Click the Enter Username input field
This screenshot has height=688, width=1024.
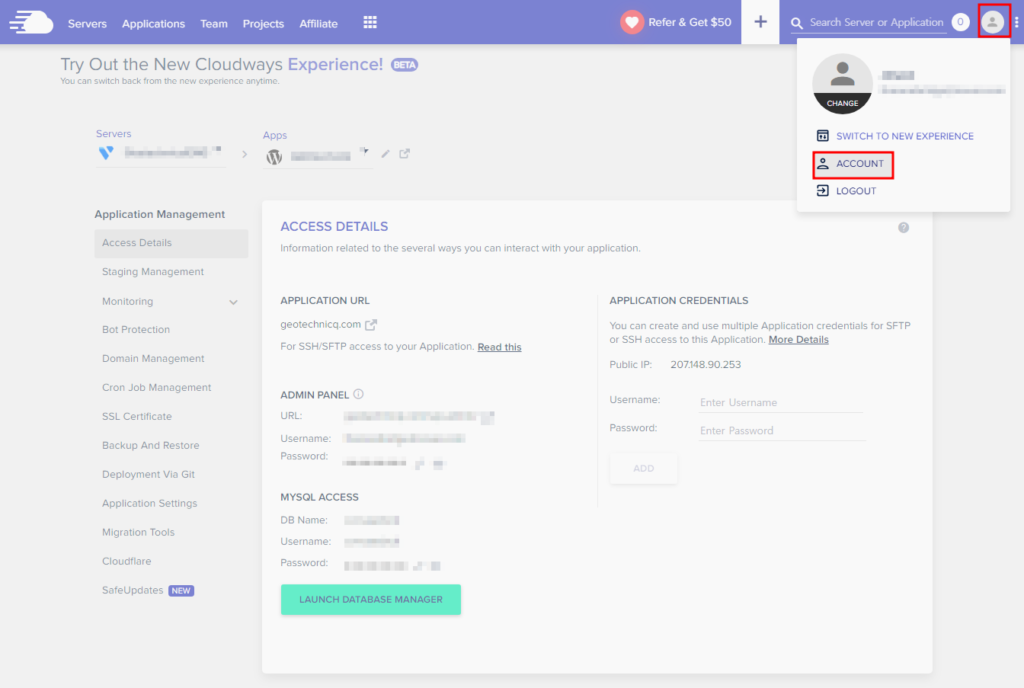[781, 403]
